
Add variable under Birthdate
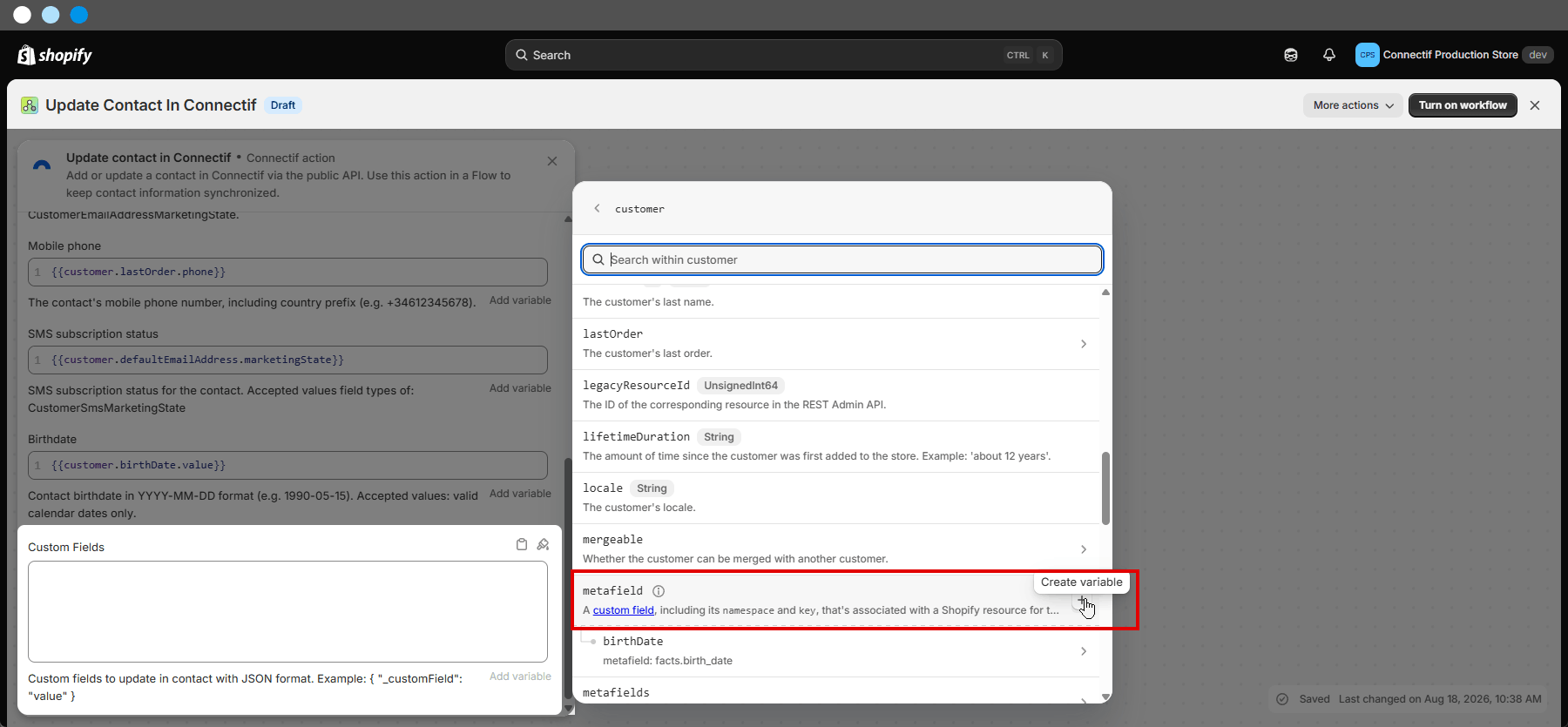tap(520, 494)
